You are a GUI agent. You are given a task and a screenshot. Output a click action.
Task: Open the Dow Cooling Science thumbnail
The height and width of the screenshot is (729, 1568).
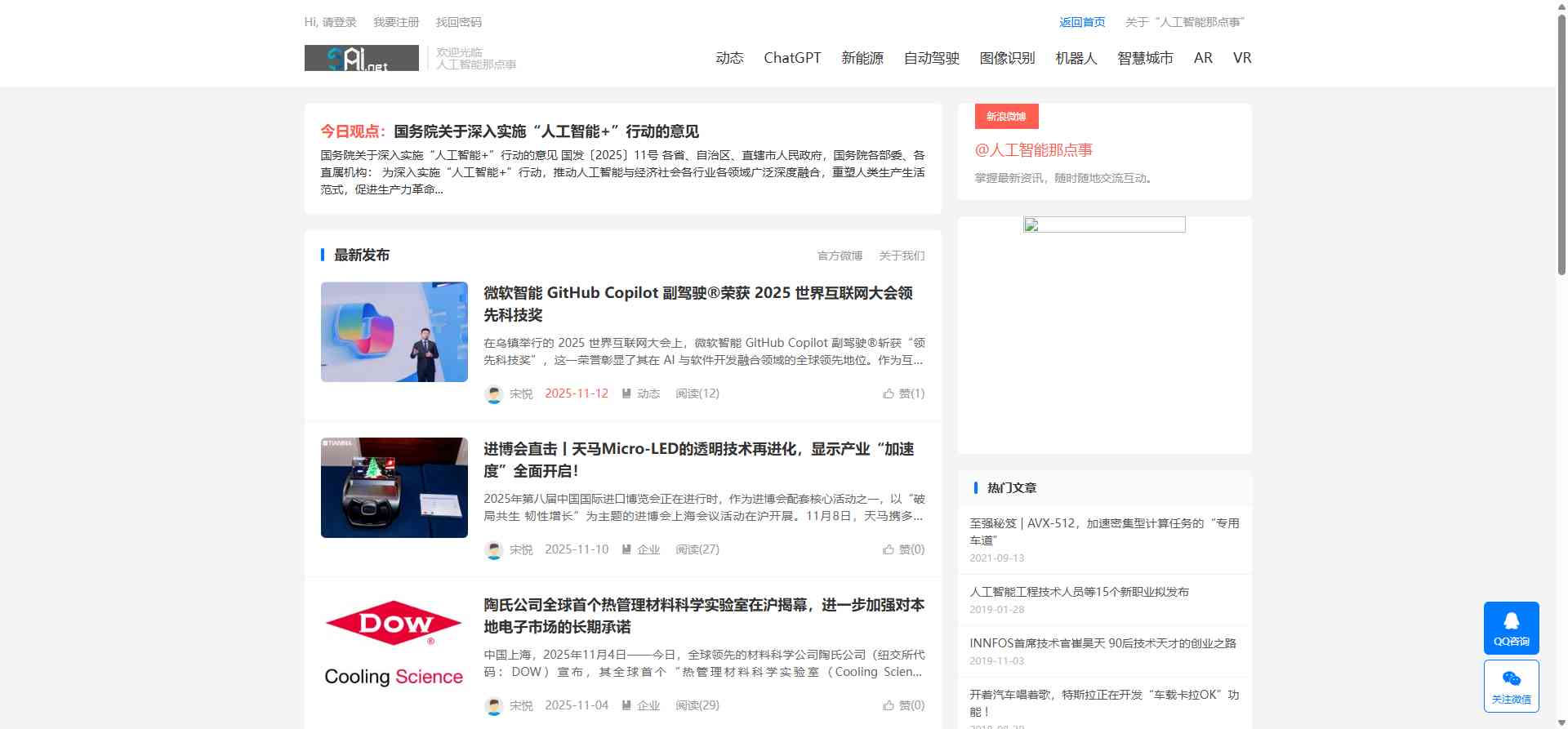(394, 644)
